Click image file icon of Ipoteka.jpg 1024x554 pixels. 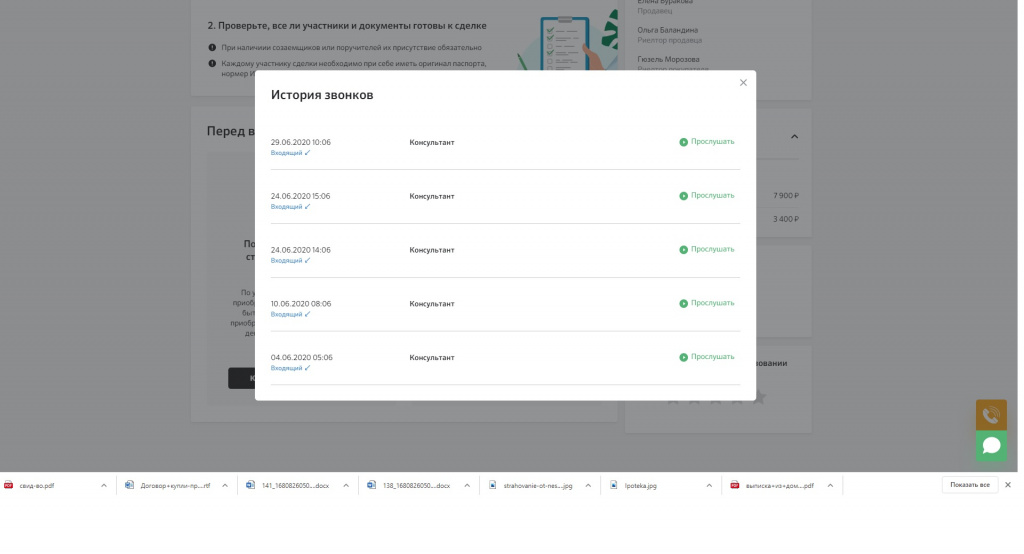(x=613, y=485)
